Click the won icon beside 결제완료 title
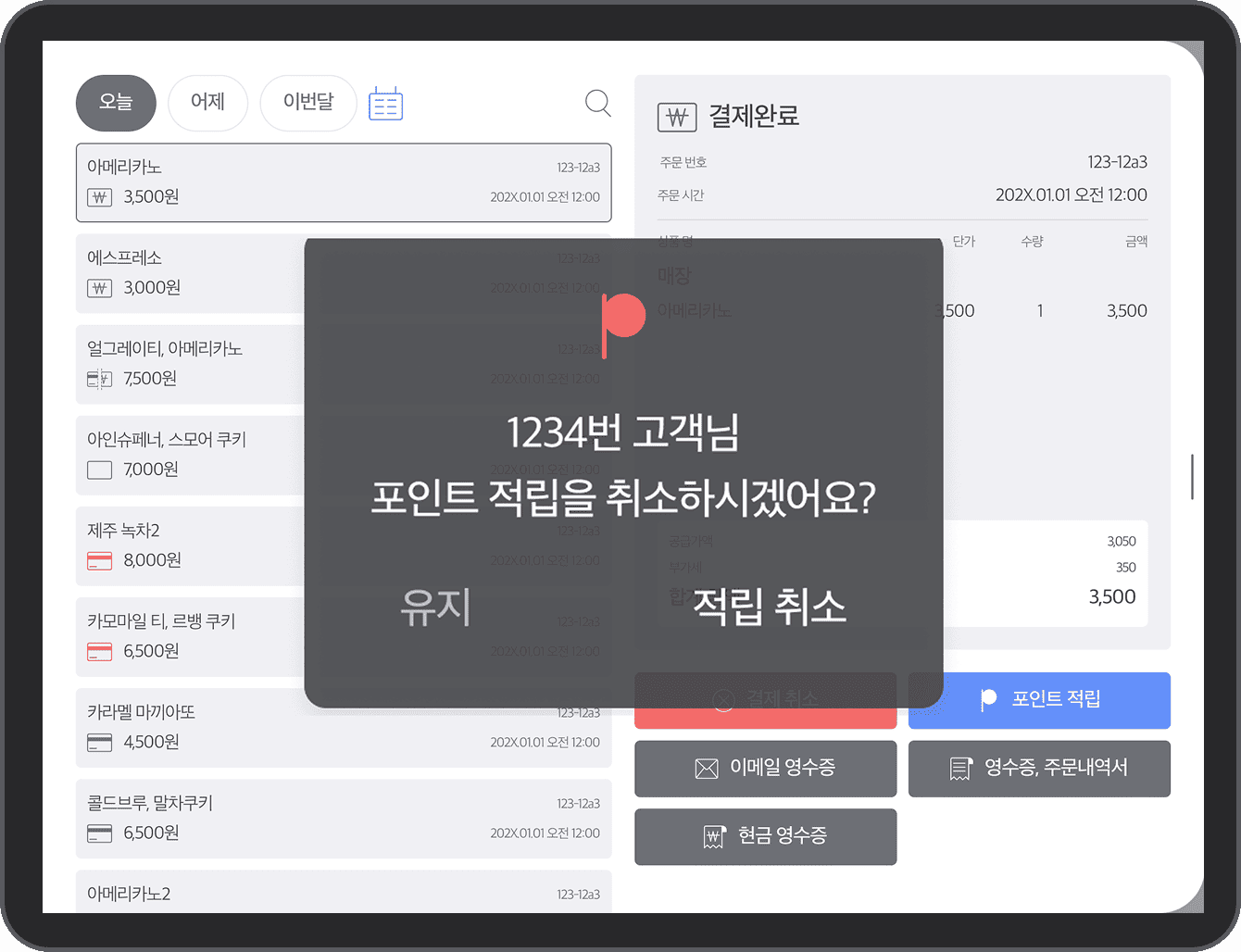1241x952 pixels. pos(676,118)
